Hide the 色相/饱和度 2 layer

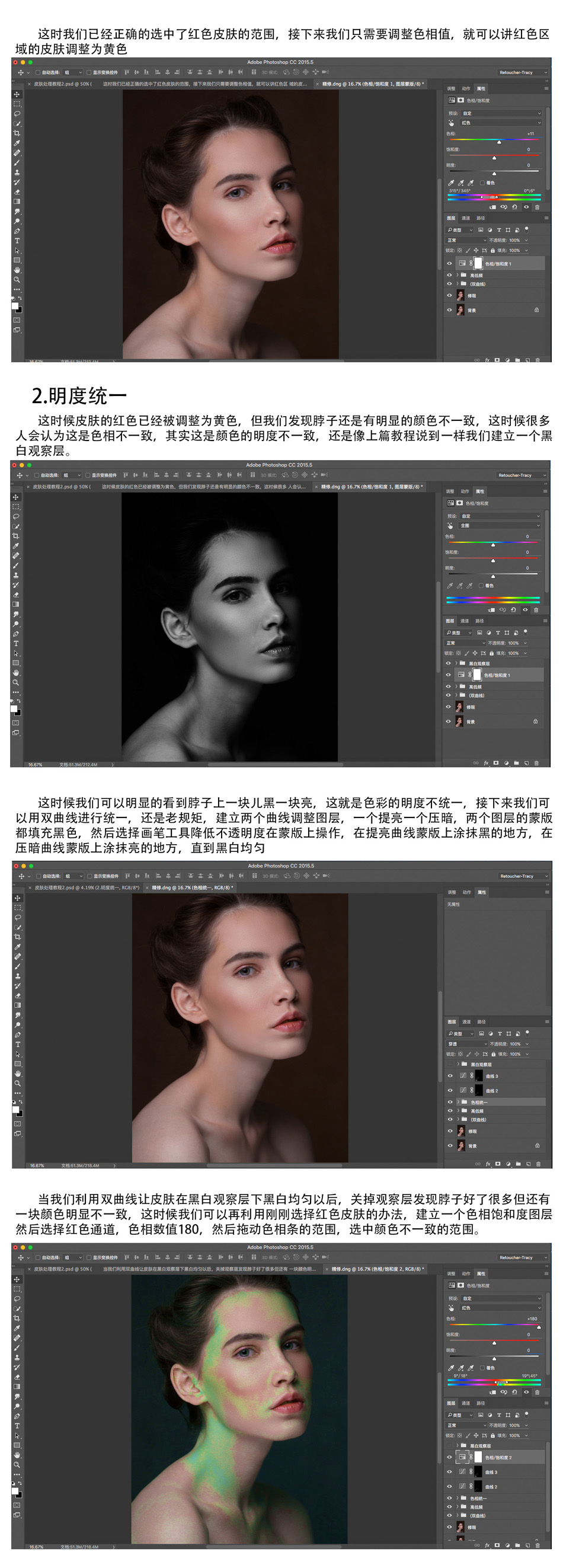point(450,1457)
